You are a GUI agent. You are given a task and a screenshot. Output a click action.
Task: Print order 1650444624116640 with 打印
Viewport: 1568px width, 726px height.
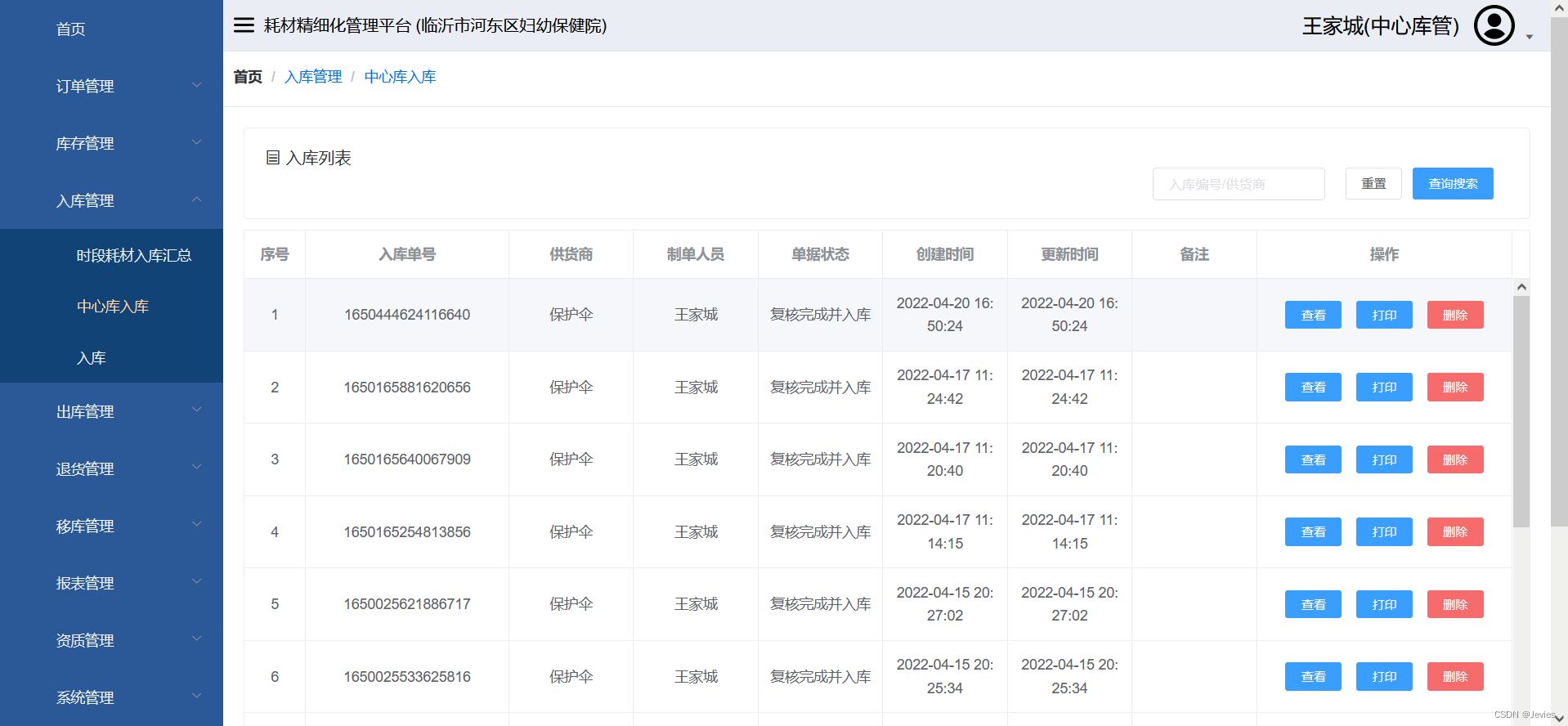pyautogui.click(x=1384, y=315)
